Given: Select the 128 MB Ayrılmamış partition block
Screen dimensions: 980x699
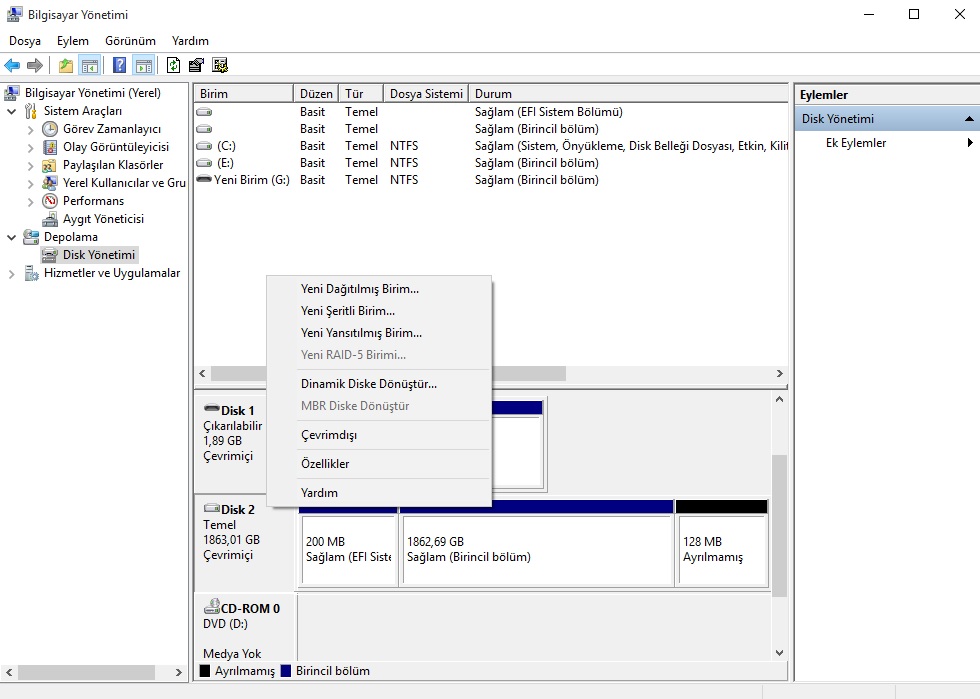Looking at the screenshot, I should [x=722, y=543].
